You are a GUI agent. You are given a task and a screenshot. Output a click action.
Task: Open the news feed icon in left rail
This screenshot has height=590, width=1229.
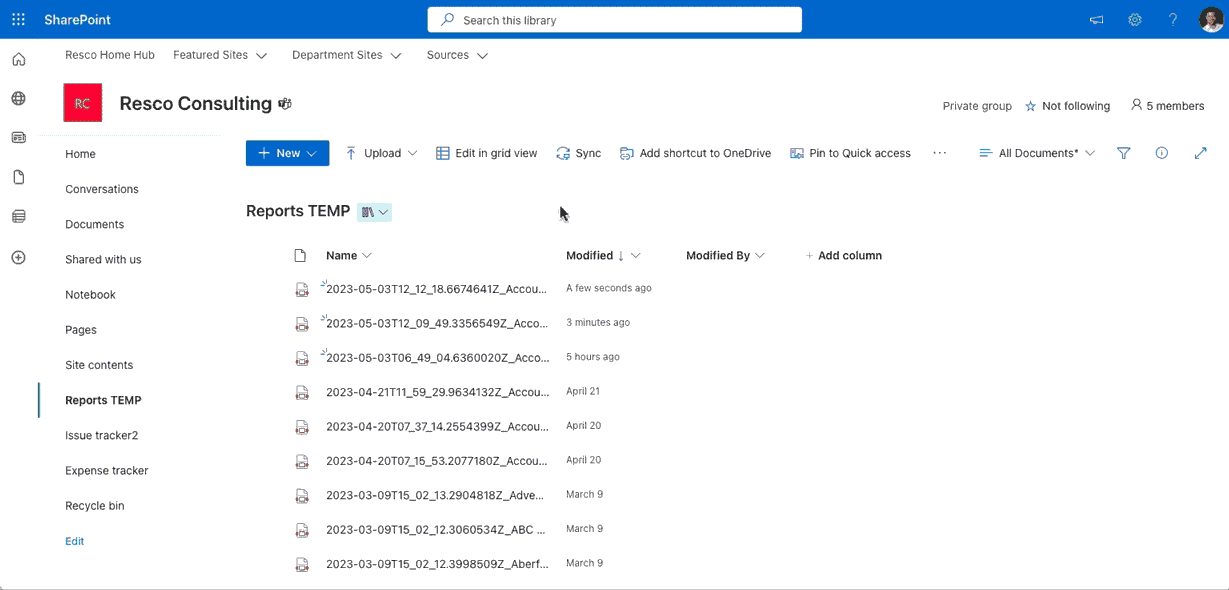(x=18, y=138)
